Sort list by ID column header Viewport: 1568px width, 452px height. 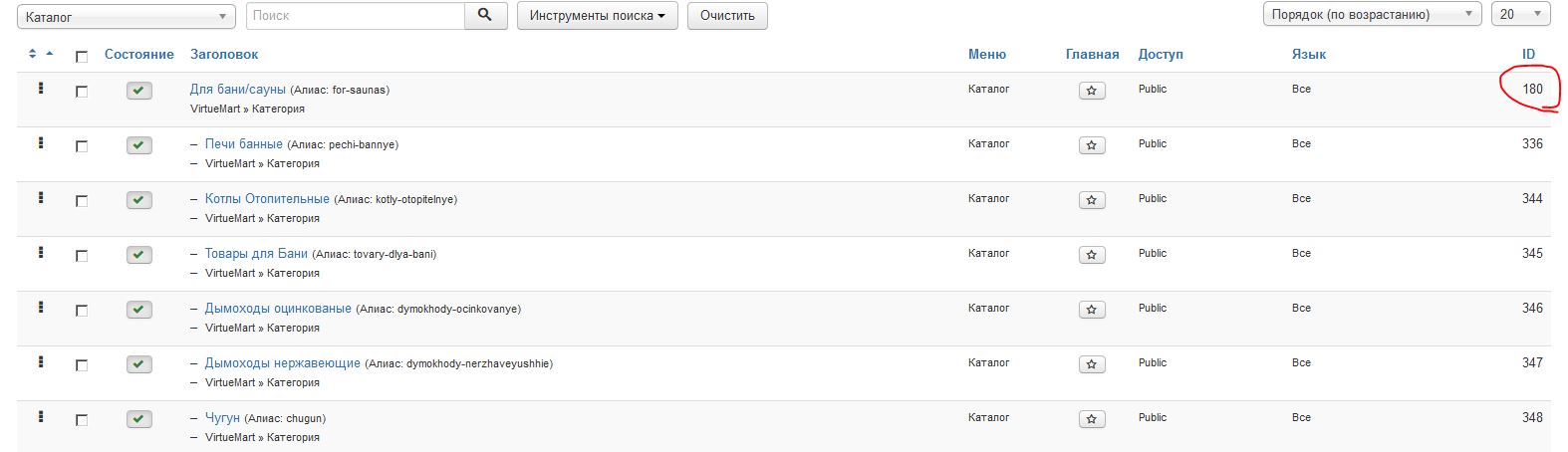[1528, 55]
